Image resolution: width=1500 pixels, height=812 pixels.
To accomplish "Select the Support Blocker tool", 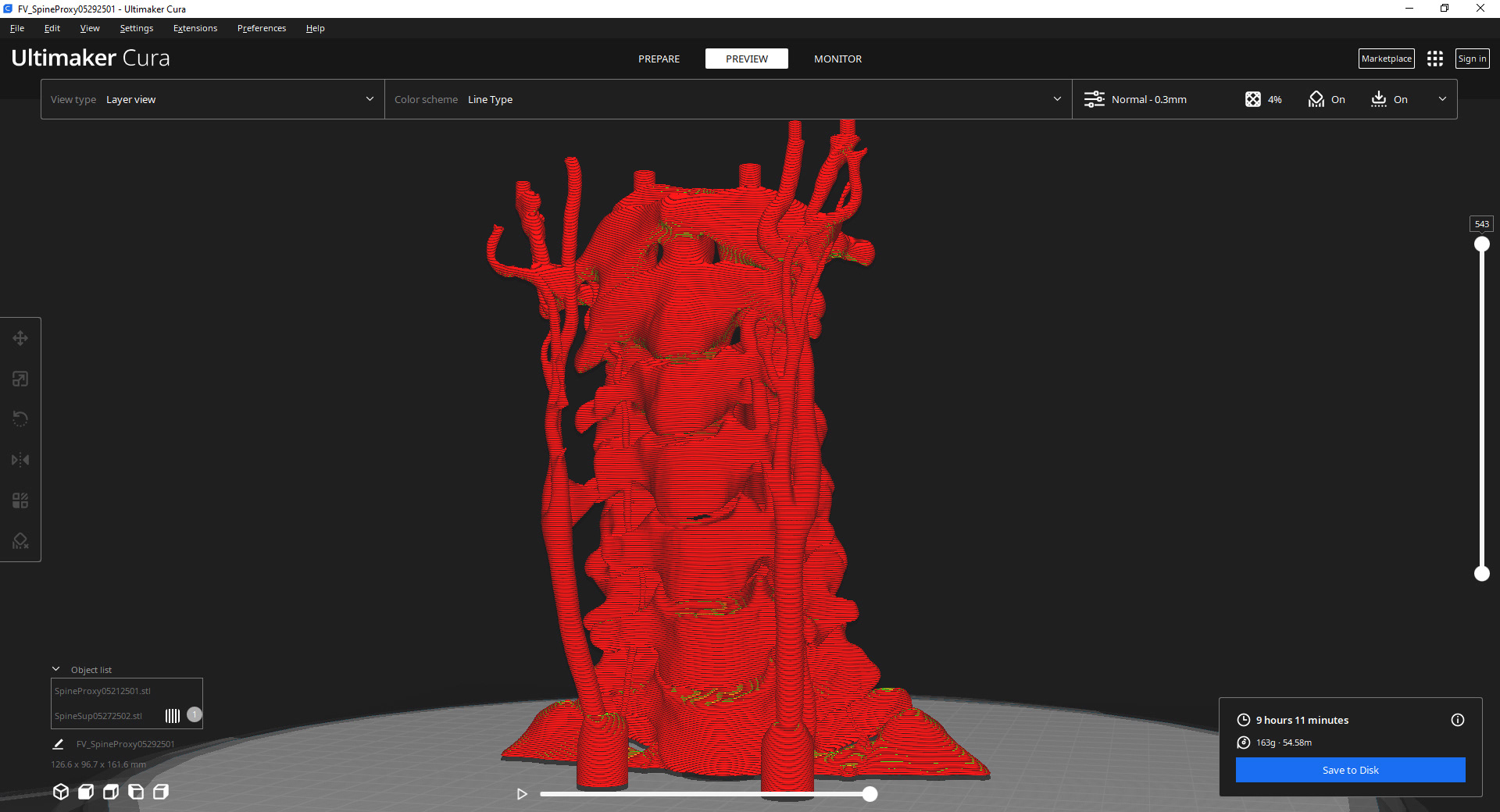I will tap(20, 541).
